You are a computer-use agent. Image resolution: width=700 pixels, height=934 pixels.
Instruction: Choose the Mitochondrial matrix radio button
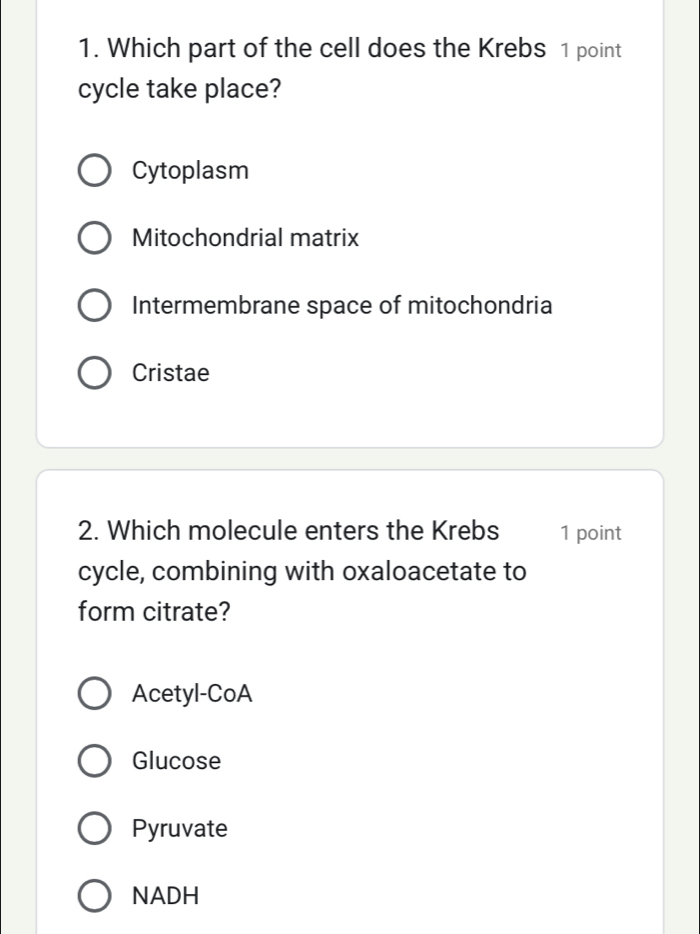click(95, 240)
